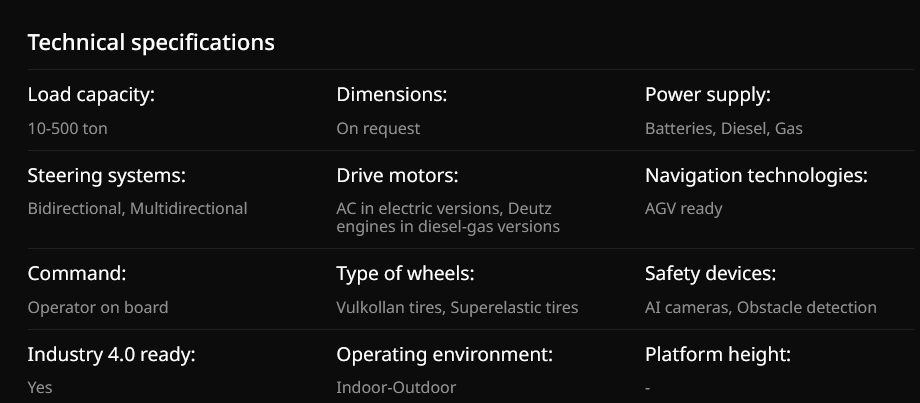Click the Drive motors label
The height and width of the screenshot is (403, 920).
tap(397, 176)
